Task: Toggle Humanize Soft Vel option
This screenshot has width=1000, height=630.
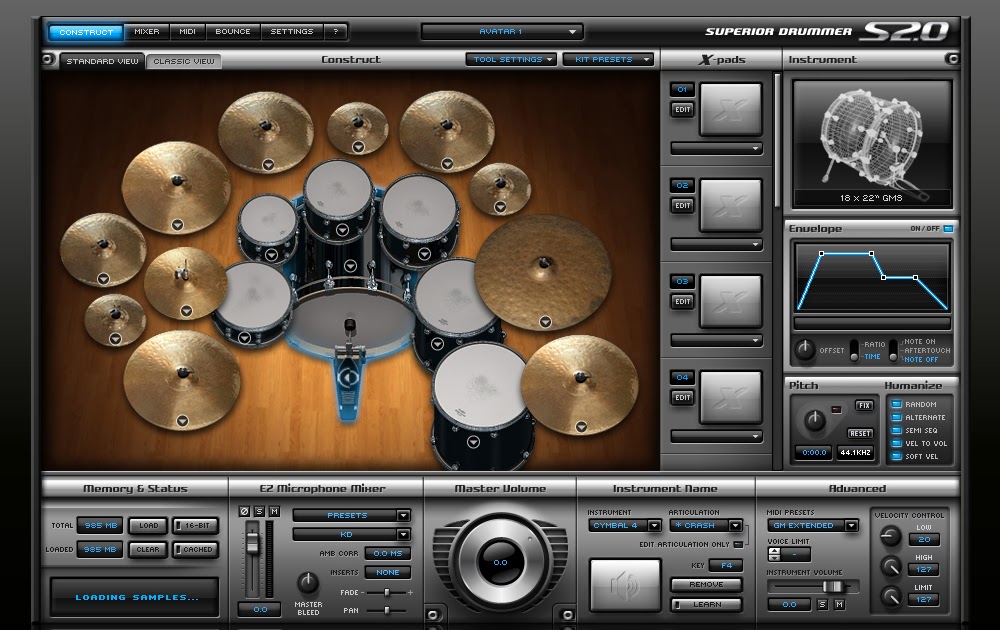Action: click(896, 457)
